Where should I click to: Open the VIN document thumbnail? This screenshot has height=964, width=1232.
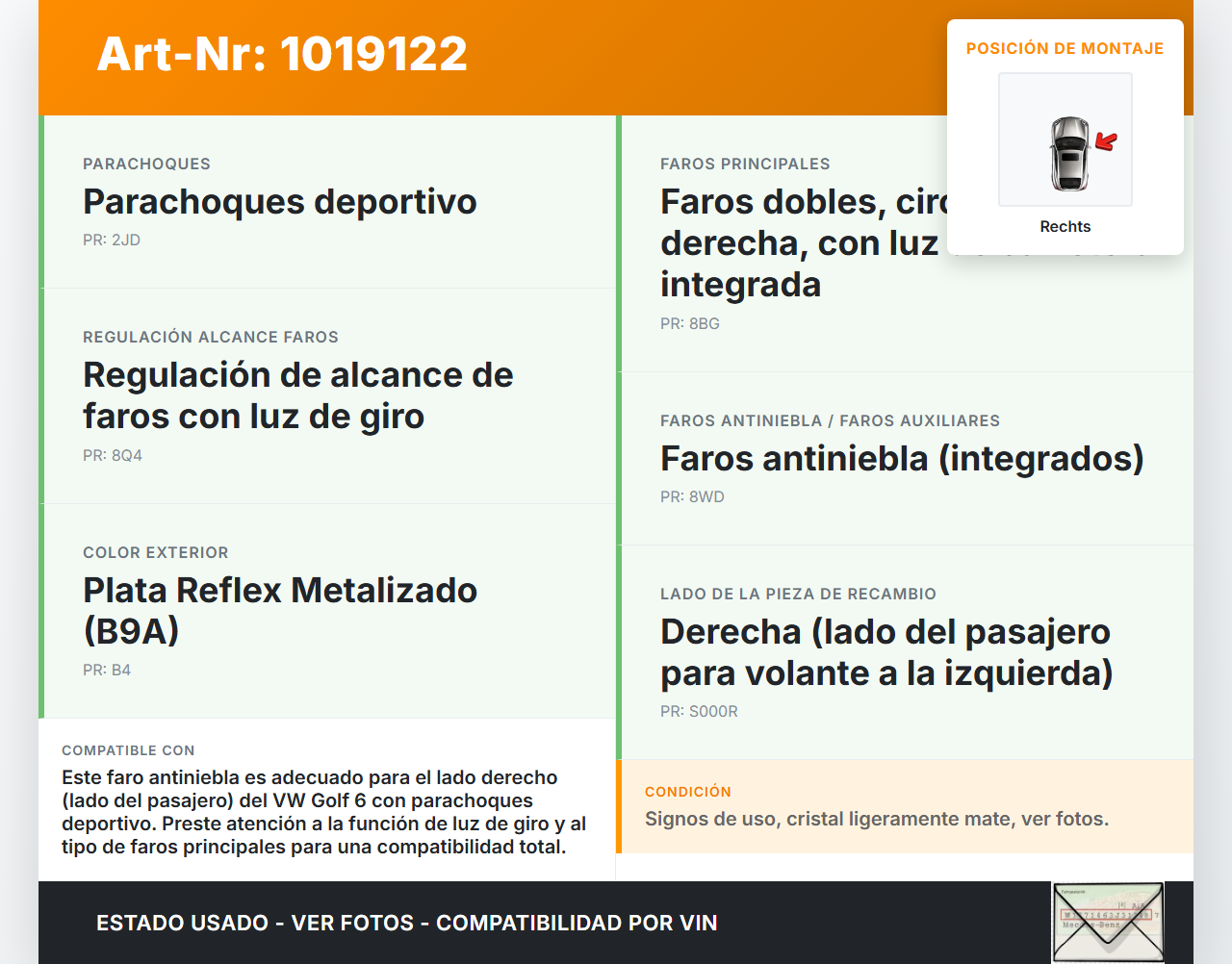(x=1107, y=922)
